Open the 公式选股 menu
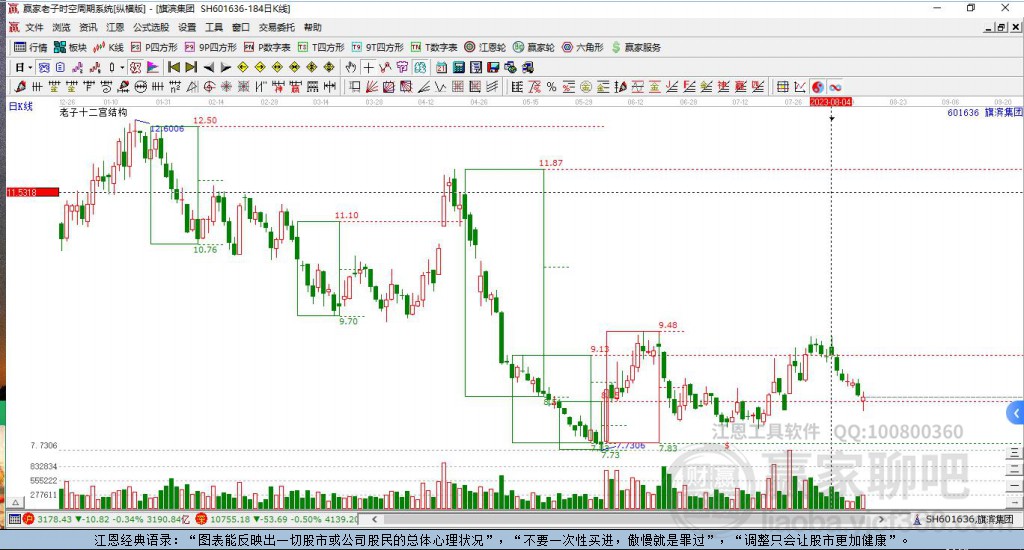Image resolution: width=1024 pixels, height=550 pixels. click(151, 27)
